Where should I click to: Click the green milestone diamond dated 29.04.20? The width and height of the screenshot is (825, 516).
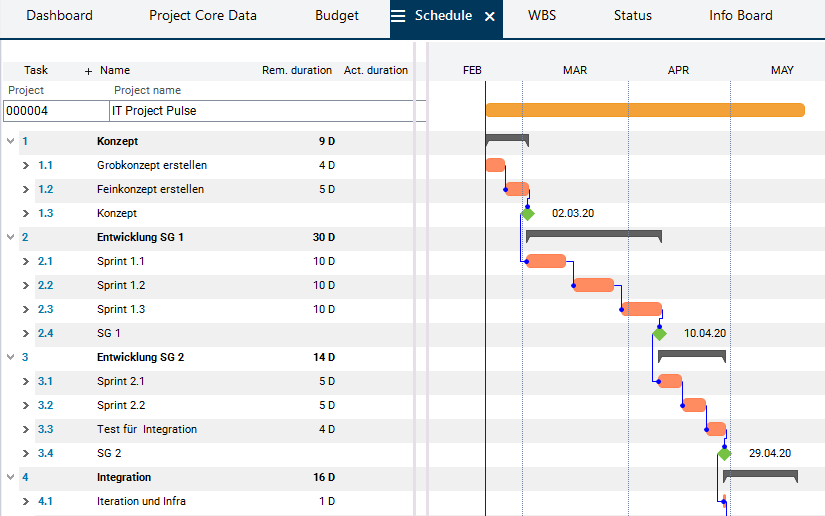click(x=724, y=453)
